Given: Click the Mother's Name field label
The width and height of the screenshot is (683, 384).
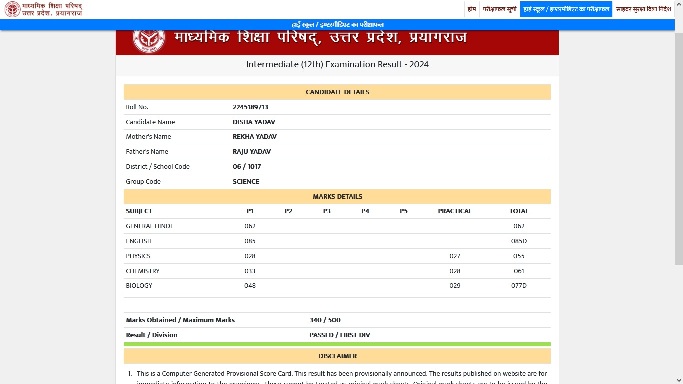Looking at the screenshot, I should tap(148, 137).
